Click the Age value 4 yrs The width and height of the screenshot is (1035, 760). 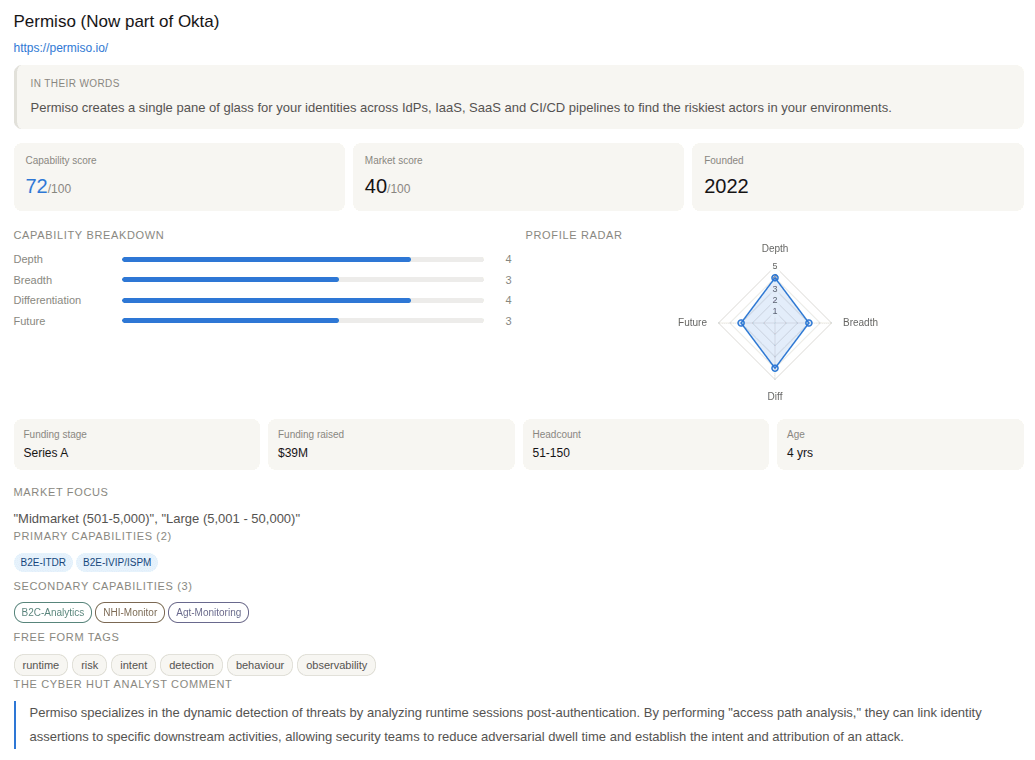click(x=799, y=453)
